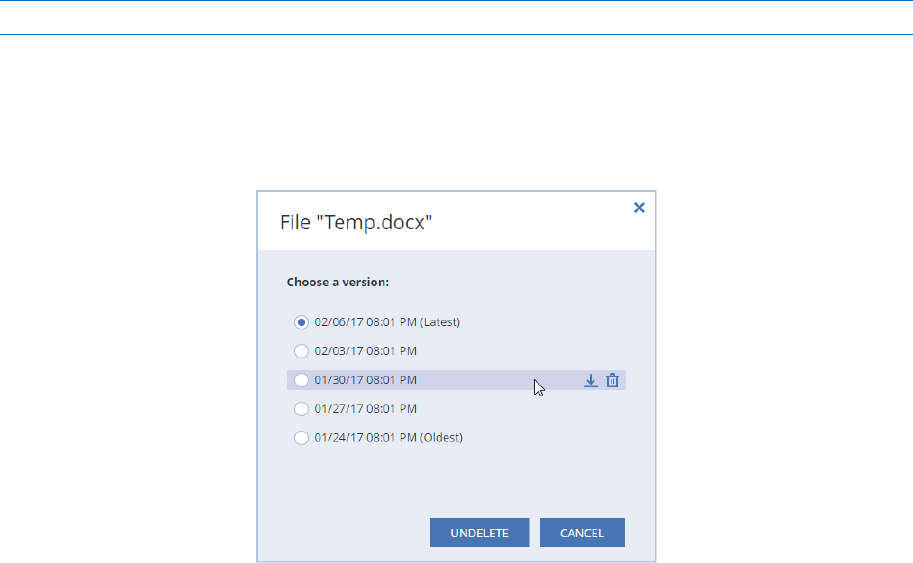913x563 pixels.
Task: Click the '01/27/17 08:01 PM' label
Action: click(x=366, y=409)
